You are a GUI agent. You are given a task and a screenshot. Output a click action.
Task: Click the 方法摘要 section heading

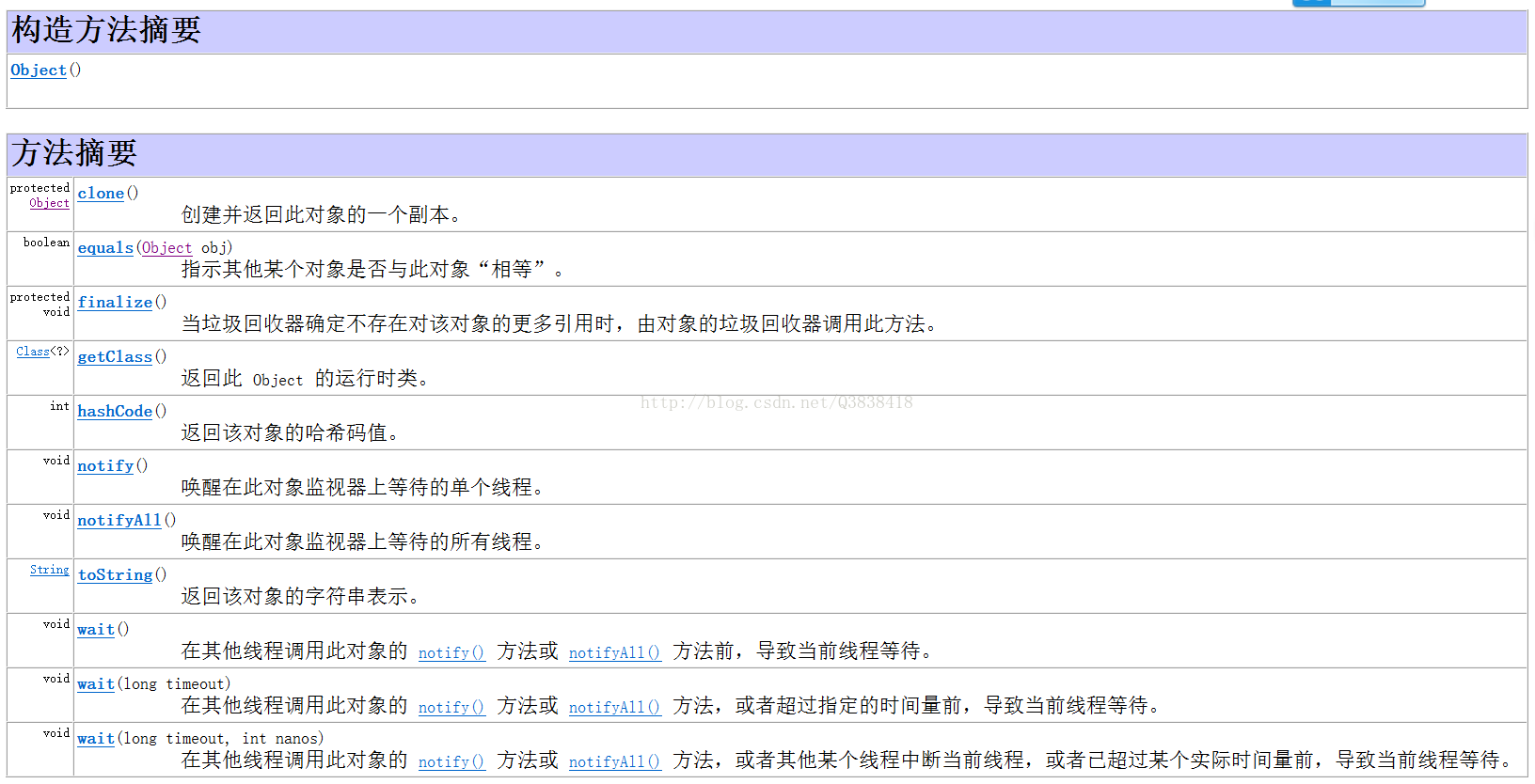coord(75,153)
